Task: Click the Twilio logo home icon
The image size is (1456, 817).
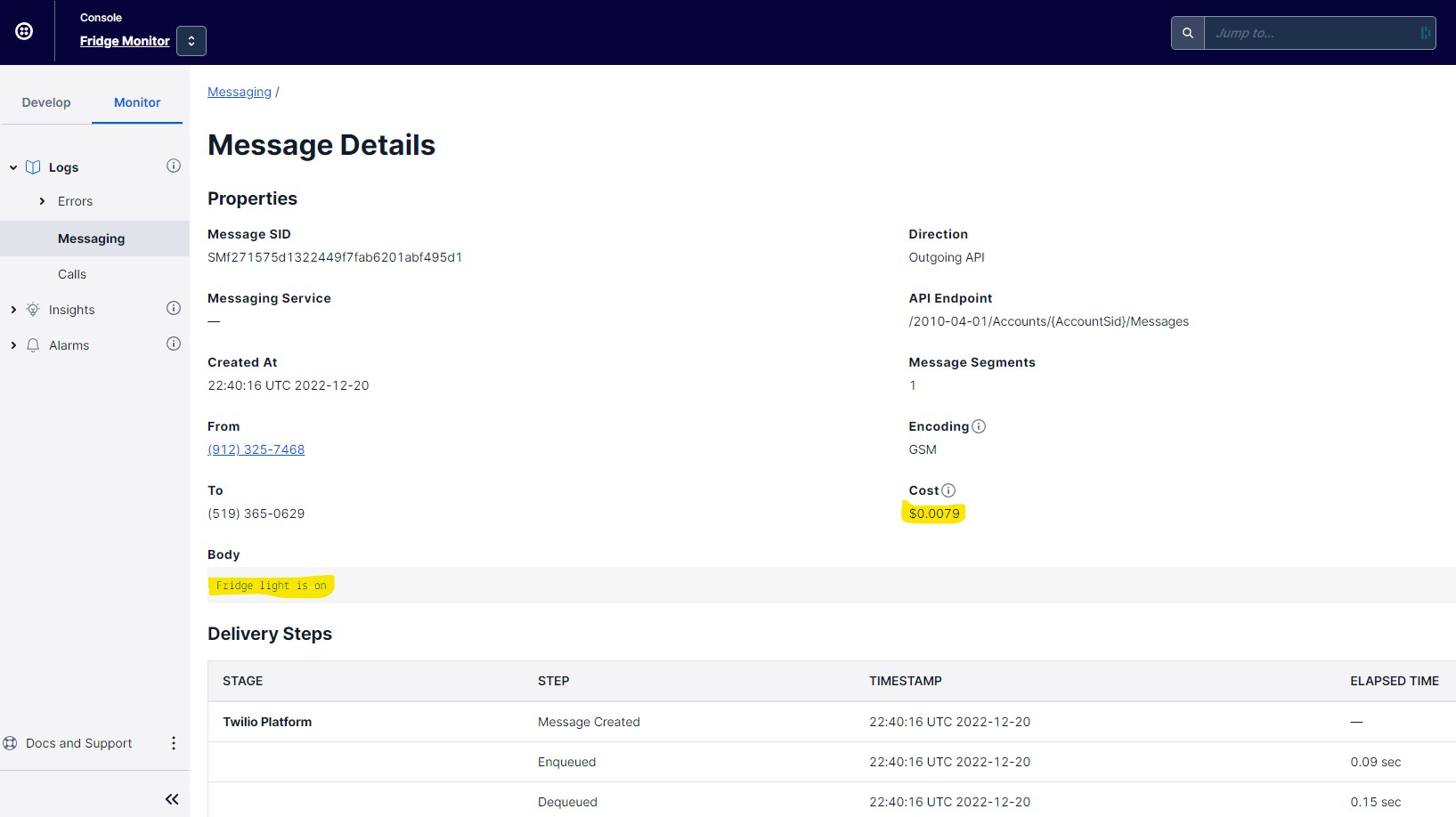Action: click(x=24, y=31)
